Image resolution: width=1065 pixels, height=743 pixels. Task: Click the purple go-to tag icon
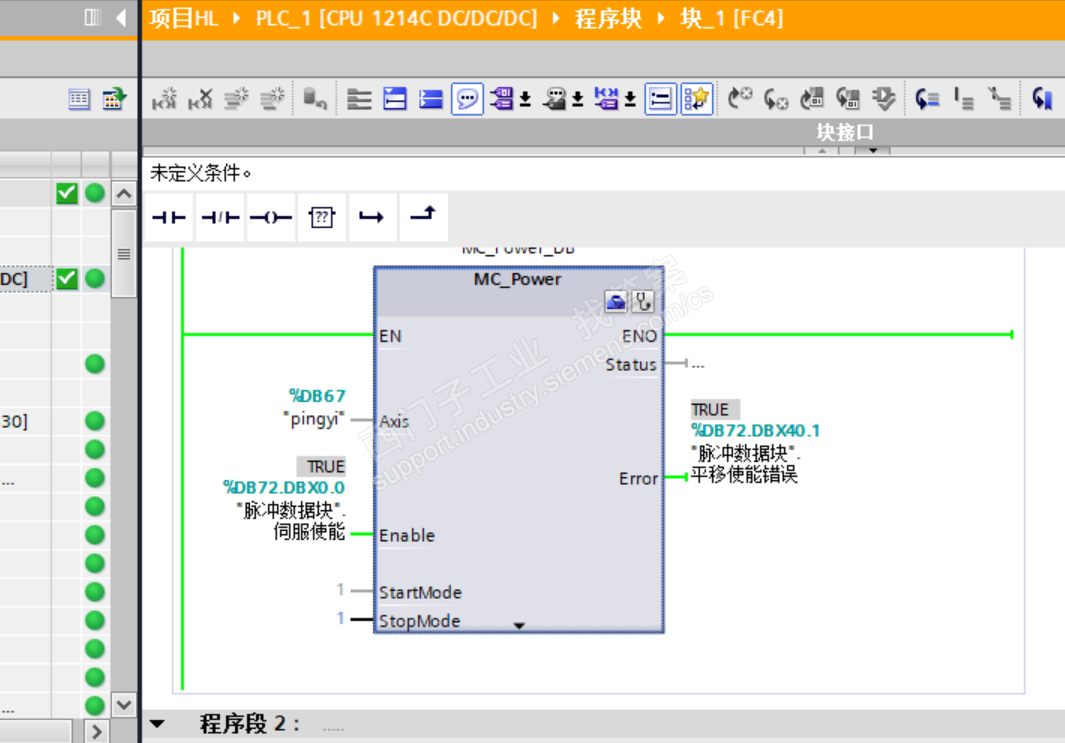tap(607, 99)
